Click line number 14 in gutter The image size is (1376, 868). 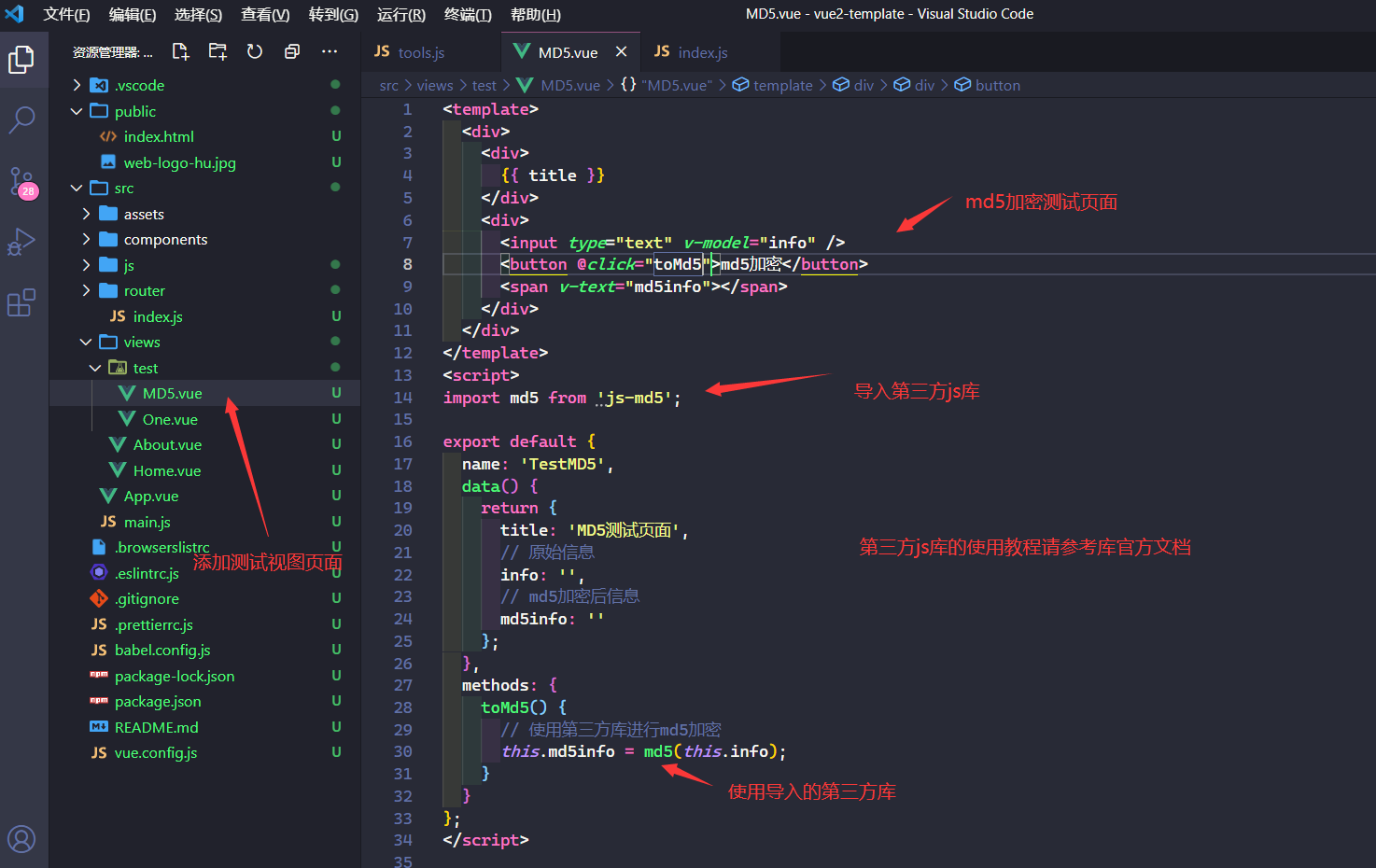click(402, 398)
